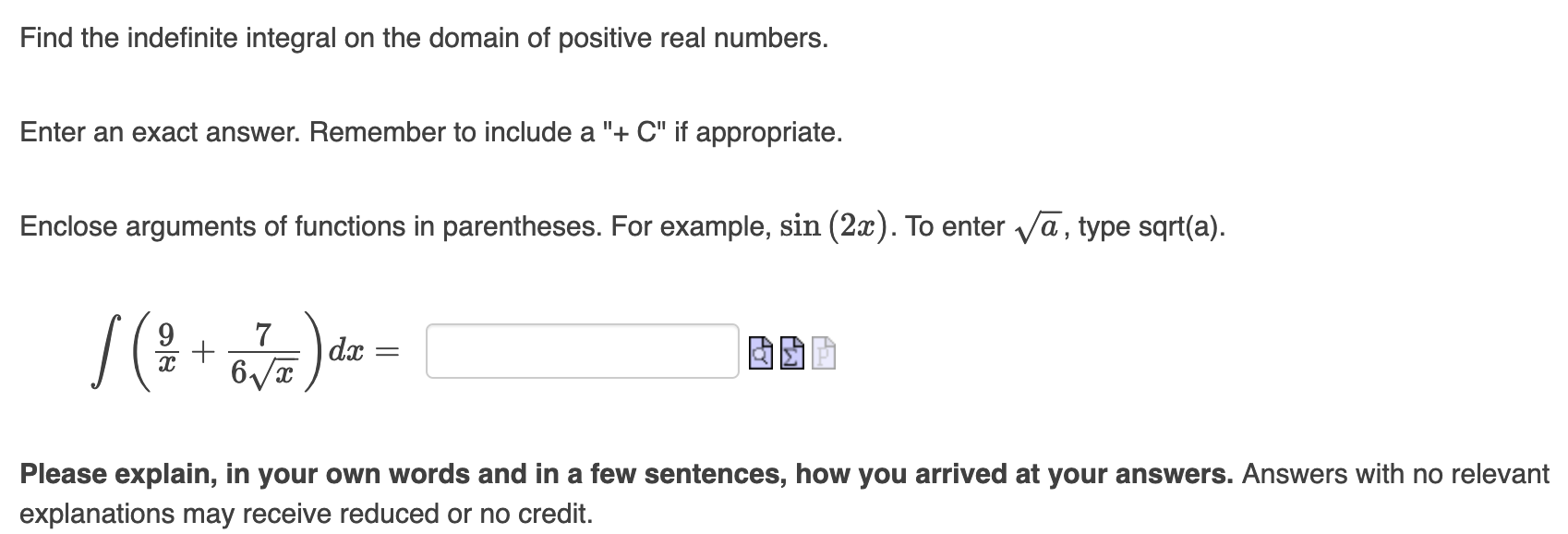Select the preview document icon with magnifying glass

click(761, 353)
